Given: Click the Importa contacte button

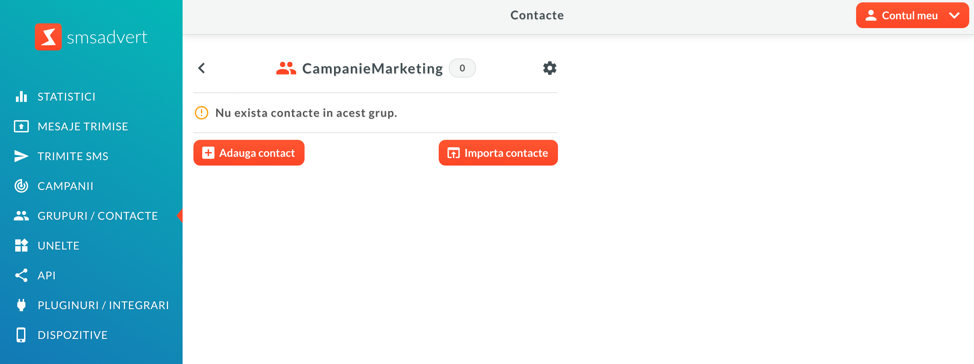Looking at the screenshot, I should [498, 153].
